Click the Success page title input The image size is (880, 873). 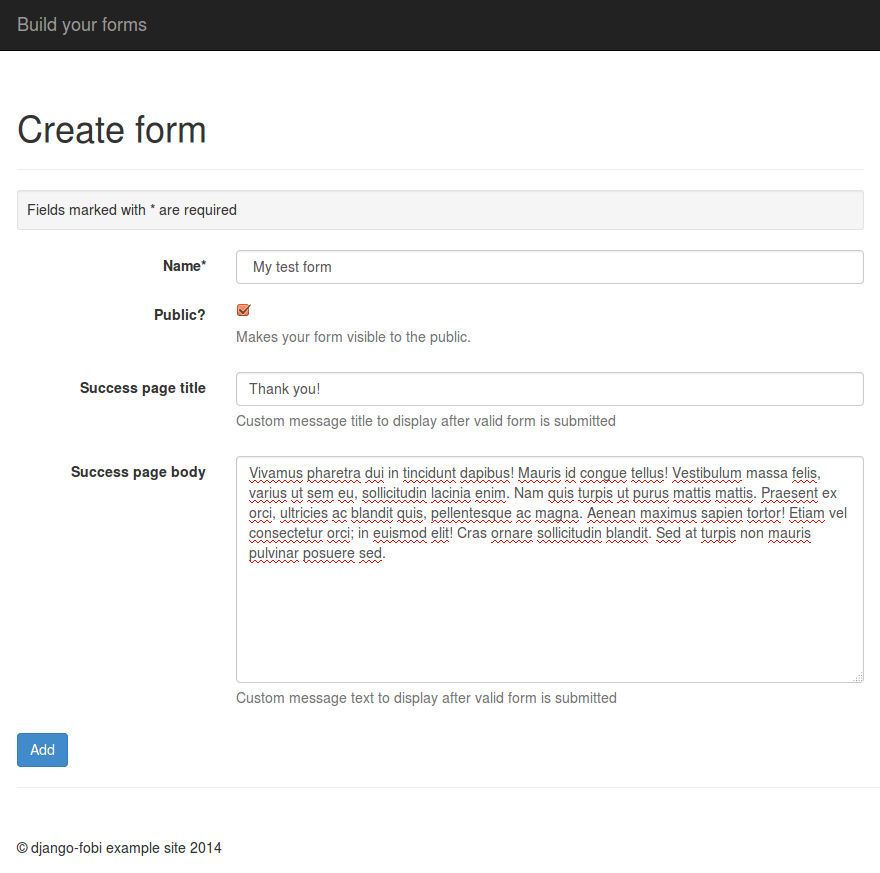(549, 389)
